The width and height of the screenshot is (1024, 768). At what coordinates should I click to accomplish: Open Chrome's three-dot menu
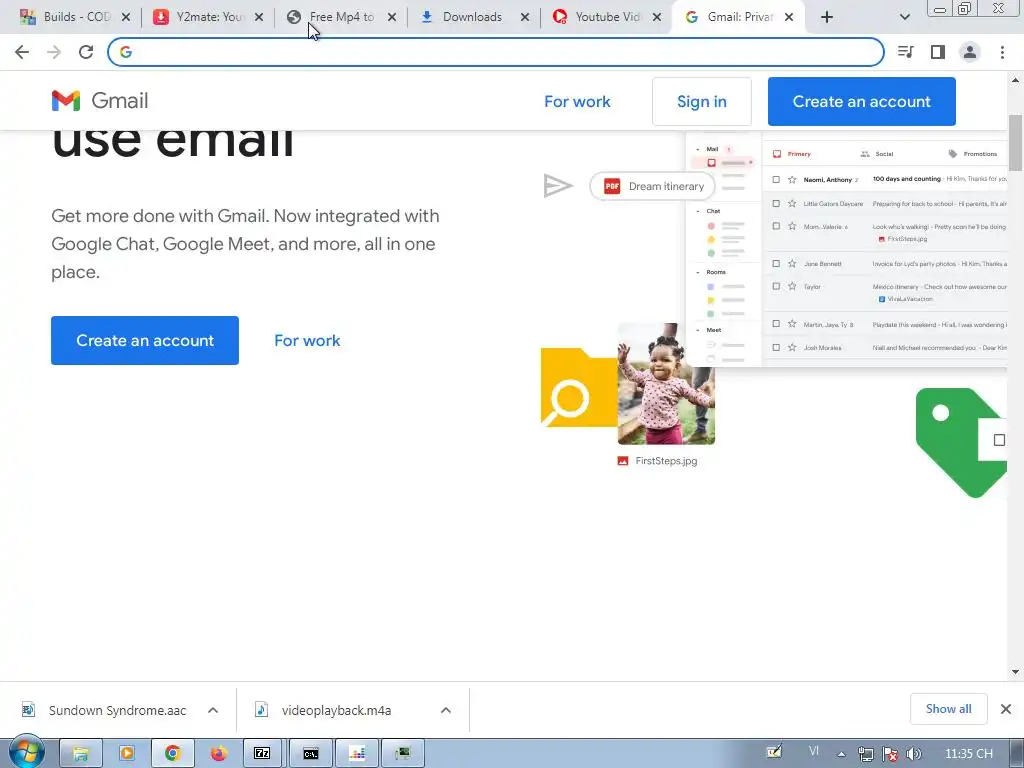[1002, 52]
